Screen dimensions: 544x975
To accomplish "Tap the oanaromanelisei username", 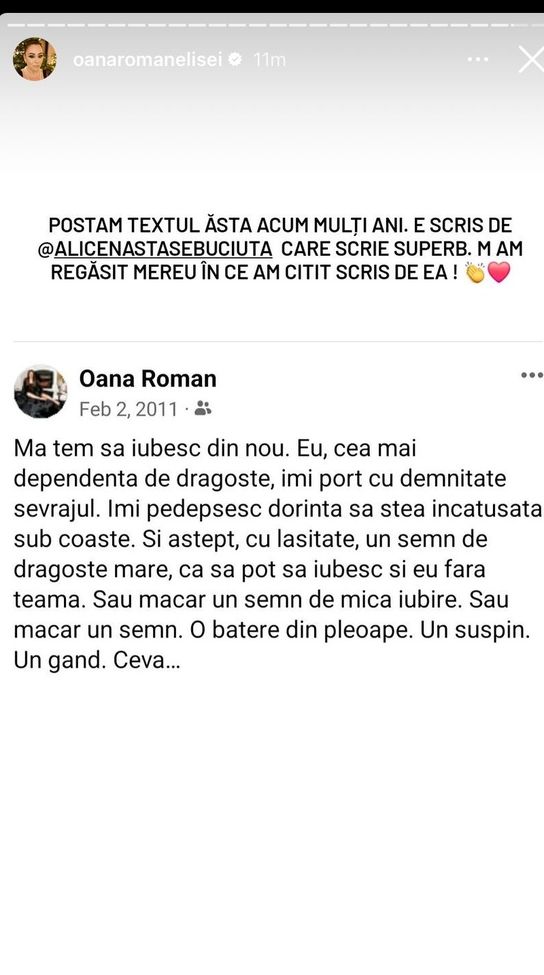I will coord(147,60).
